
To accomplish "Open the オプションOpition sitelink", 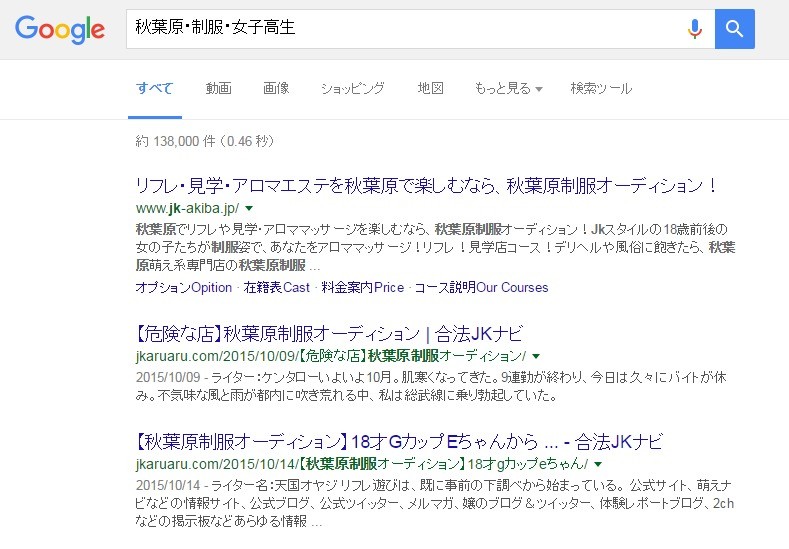I will click(x=184, y=287).
